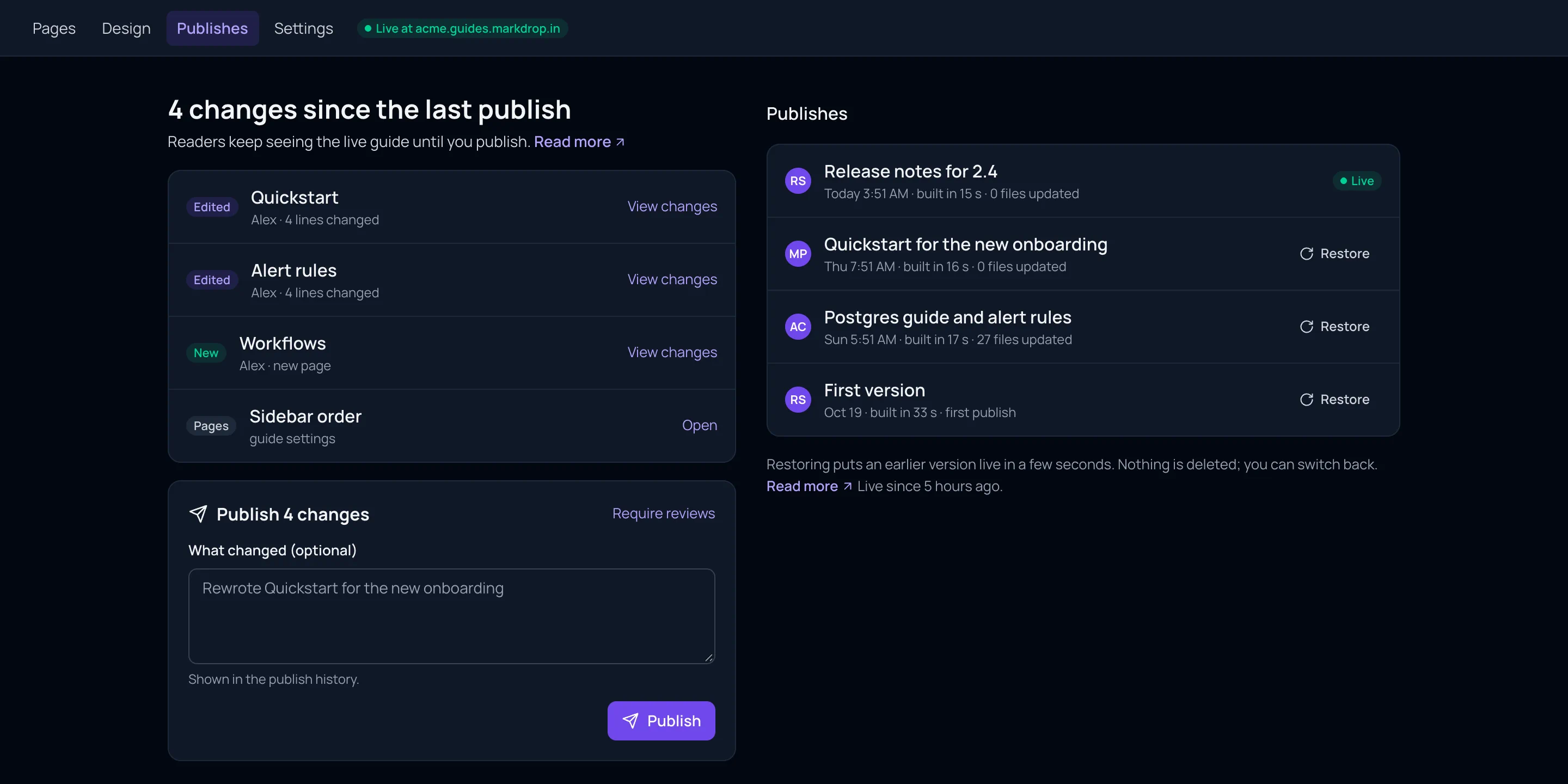Click the Edited badge on Quickstart row
Screen dimensions: 1568x784
coord(212,207)
